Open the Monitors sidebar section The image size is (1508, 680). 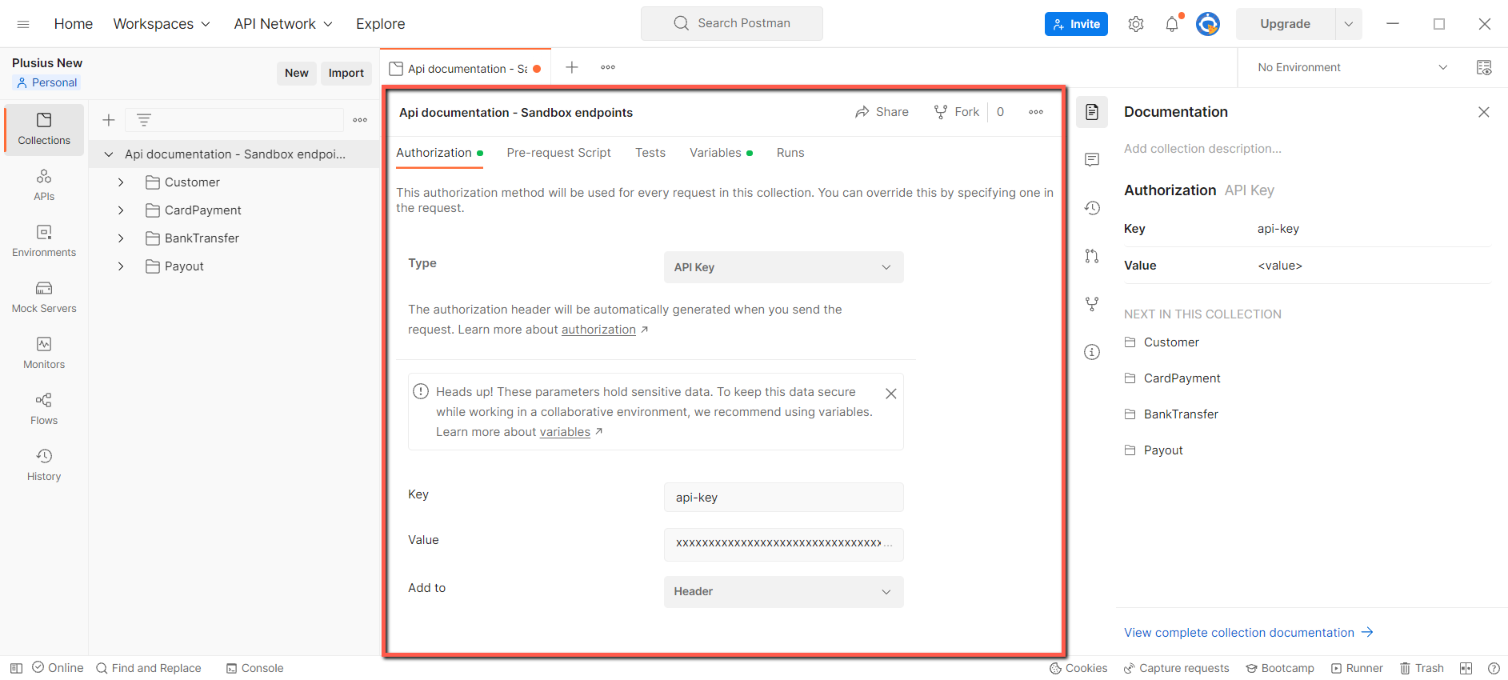(44, 353)
